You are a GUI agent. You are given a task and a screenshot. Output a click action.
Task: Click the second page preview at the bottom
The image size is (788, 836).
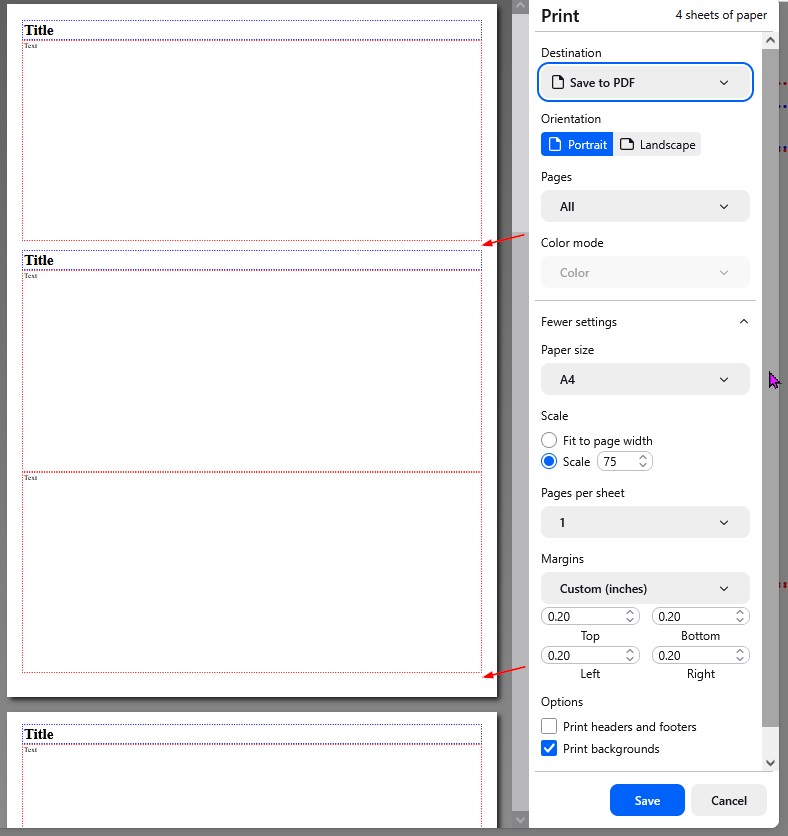pos(252,769)
